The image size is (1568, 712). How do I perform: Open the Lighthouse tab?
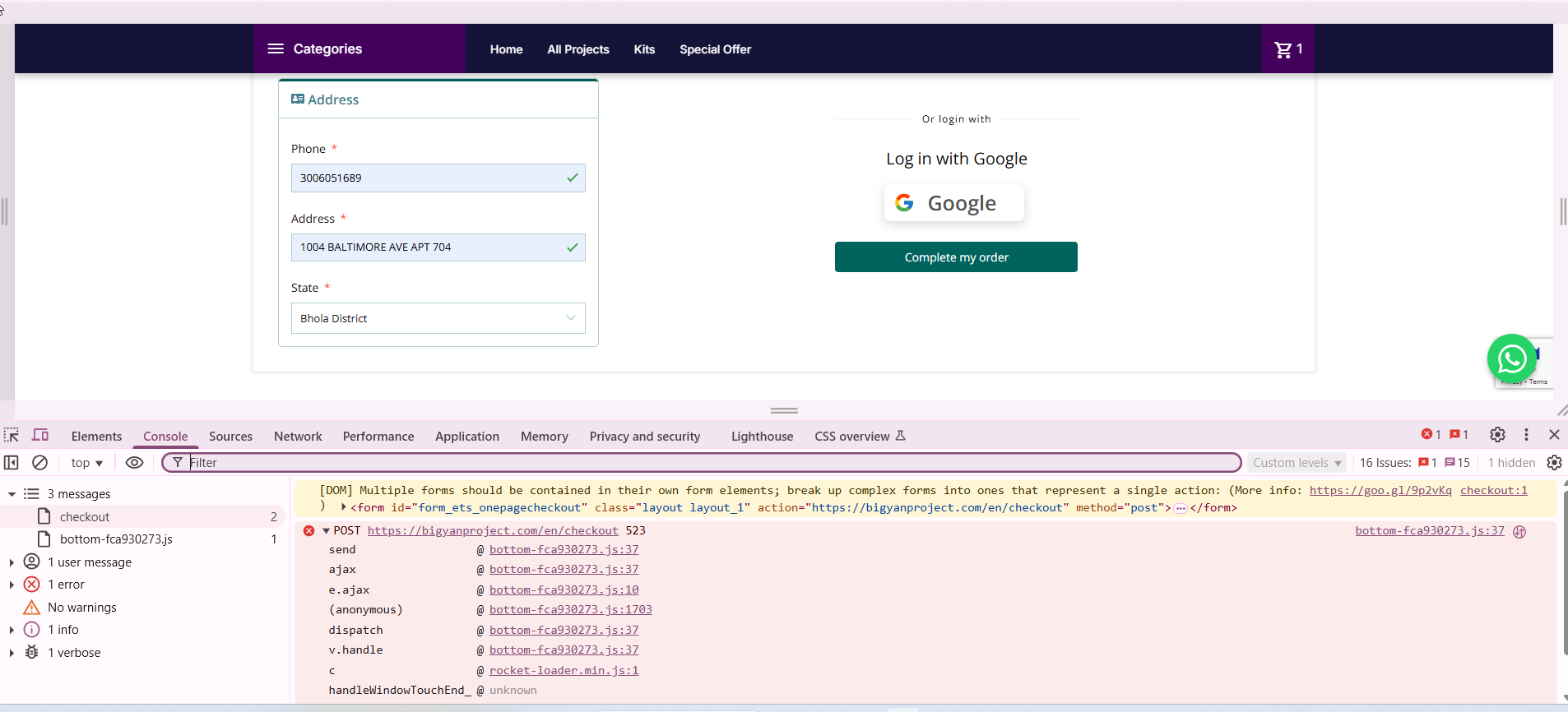(x=762, y=437)
